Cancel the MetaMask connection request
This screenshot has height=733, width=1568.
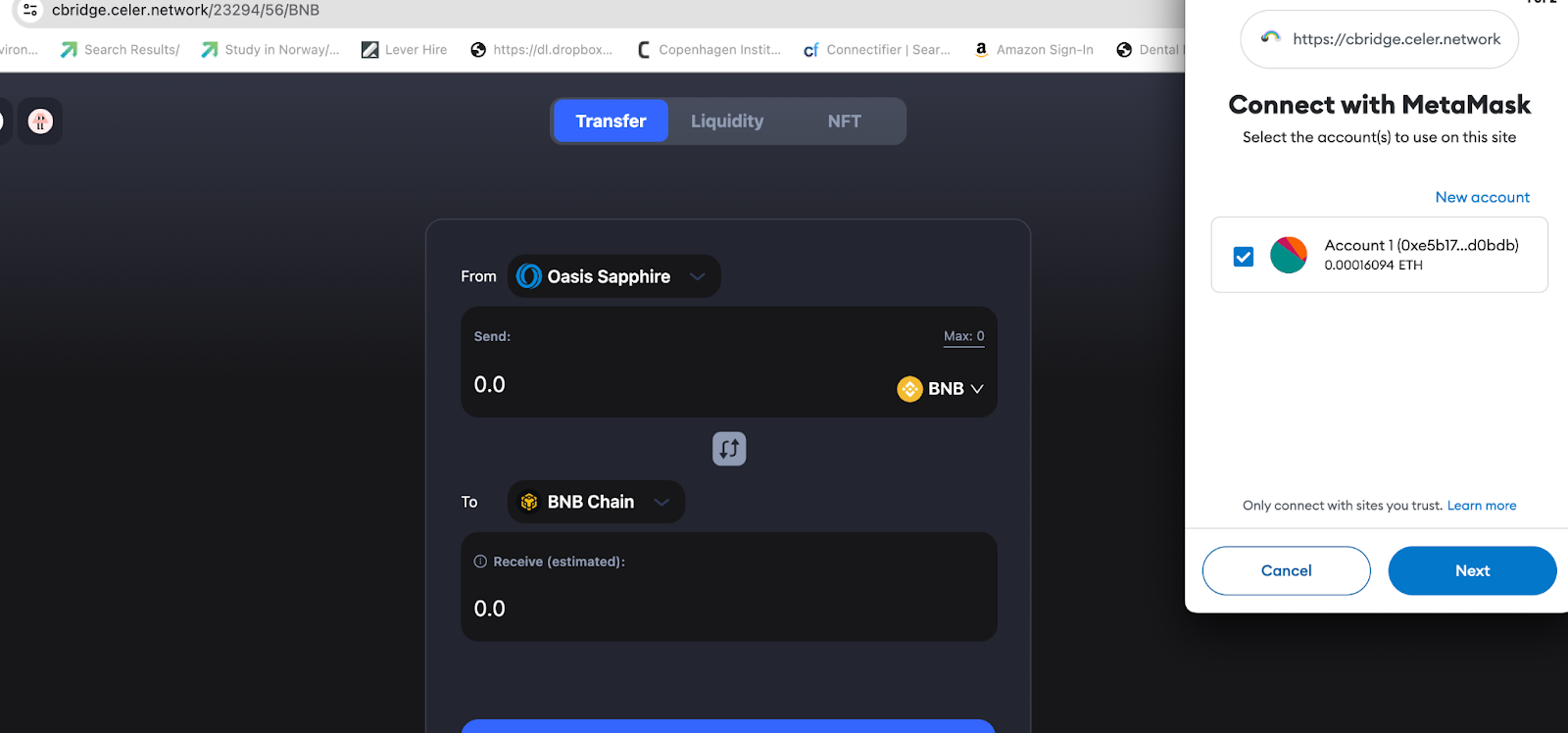click(x=1286, y=570)
